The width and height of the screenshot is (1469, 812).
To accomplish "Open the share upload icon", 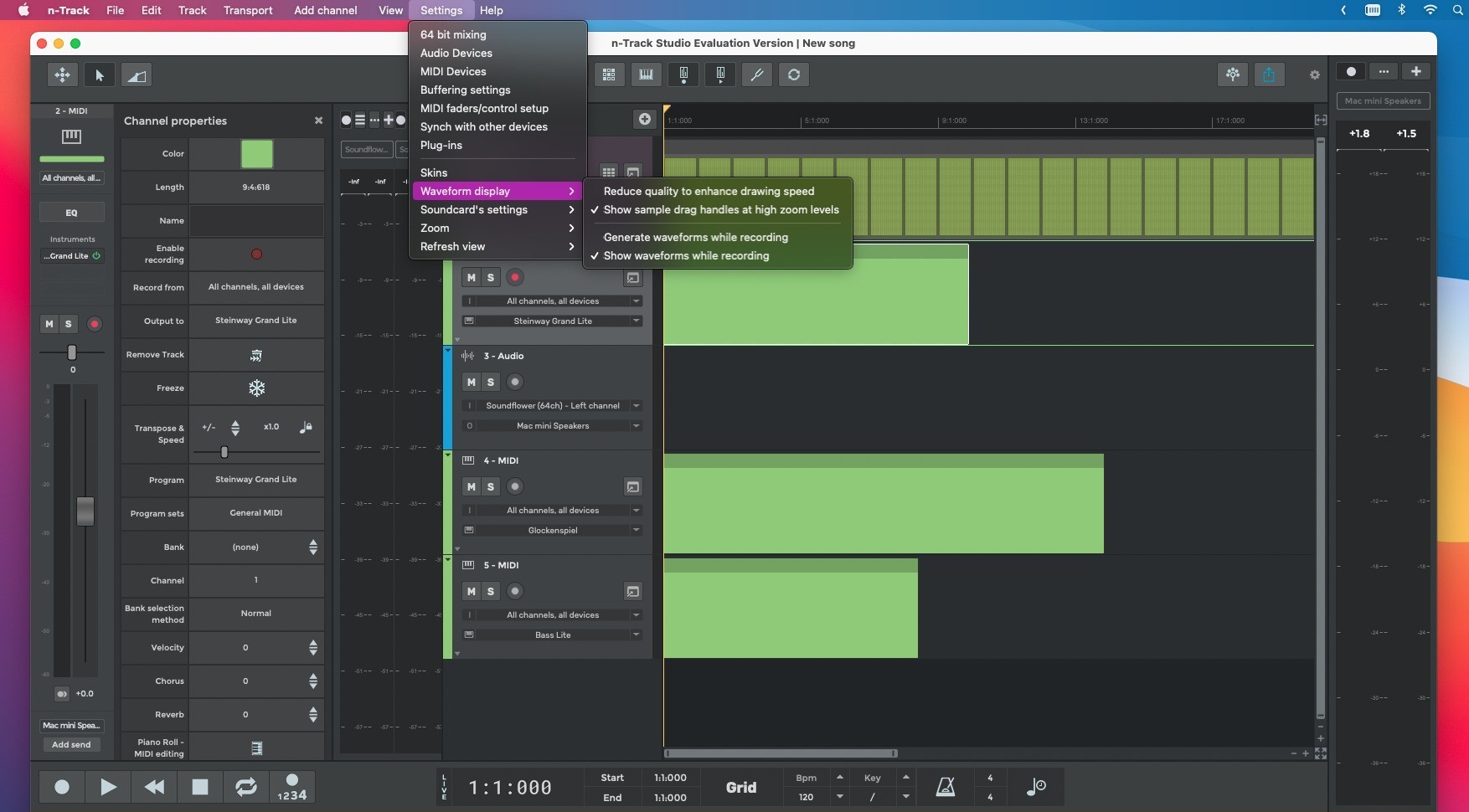I will coord(1269,75).
